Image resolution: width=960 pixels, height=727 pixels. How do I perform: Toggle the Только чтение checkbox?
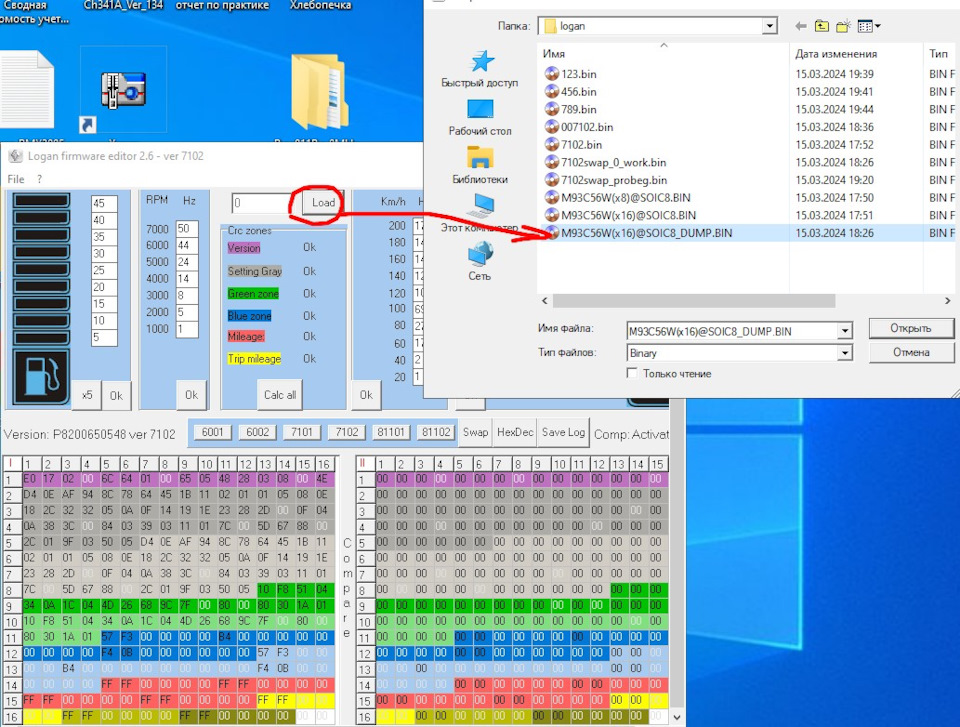click(x=632, y=373)
